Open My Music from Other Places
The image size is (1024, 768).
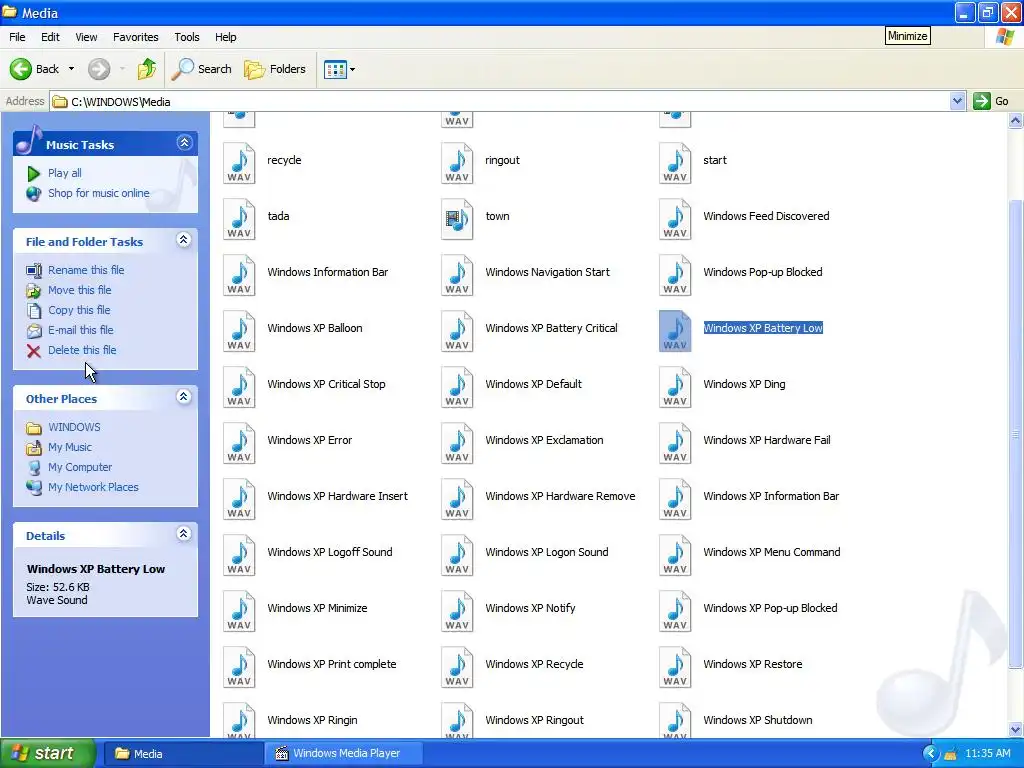click(x=70, y=447)
